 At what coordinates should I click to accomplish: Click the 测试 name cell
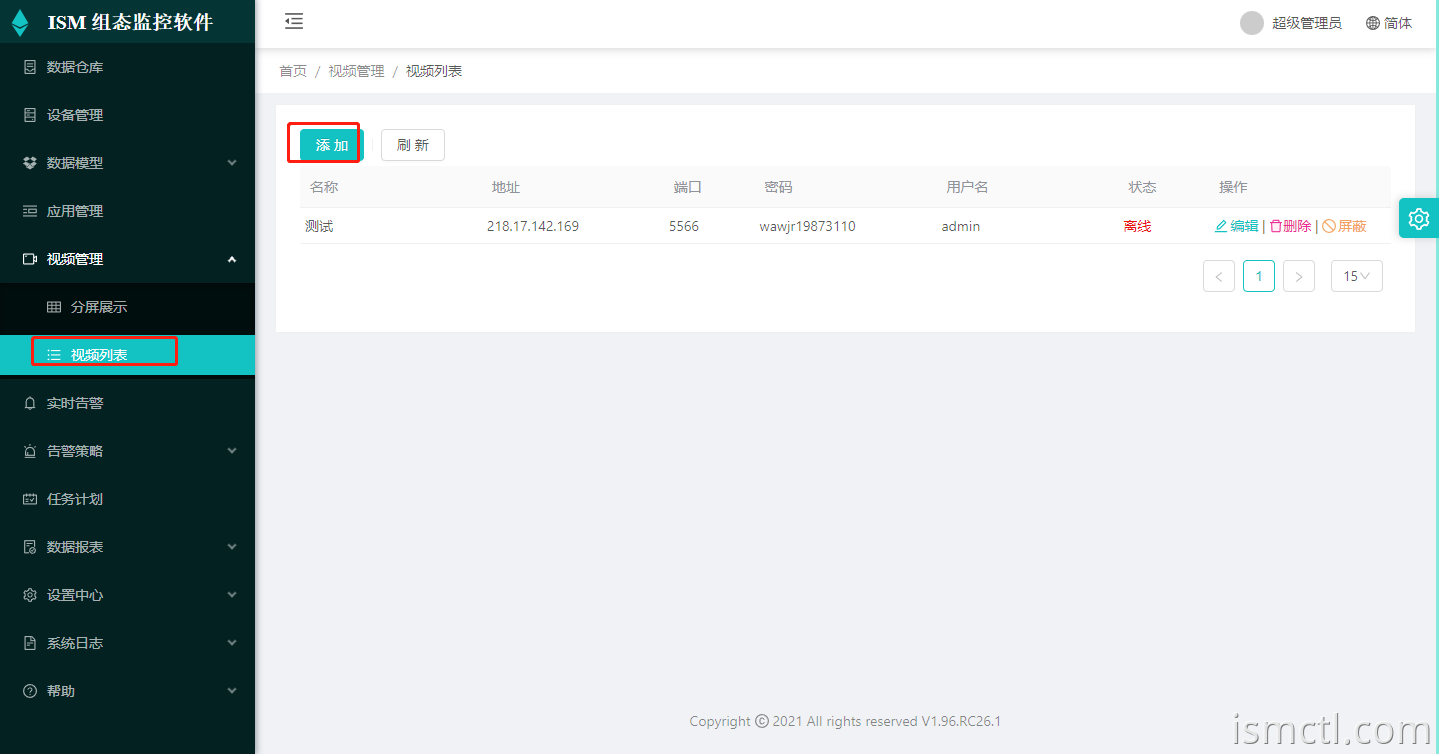[x=319, y=226]
